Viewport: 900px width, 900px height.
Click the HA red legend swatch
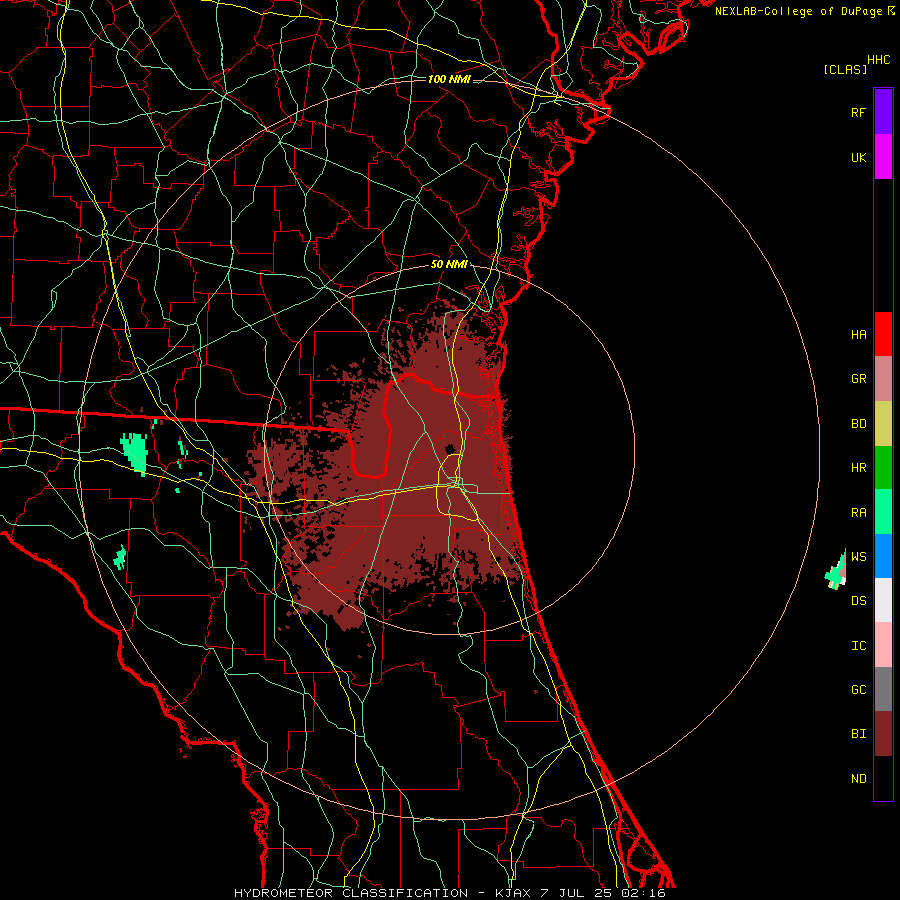pos(883,334)
